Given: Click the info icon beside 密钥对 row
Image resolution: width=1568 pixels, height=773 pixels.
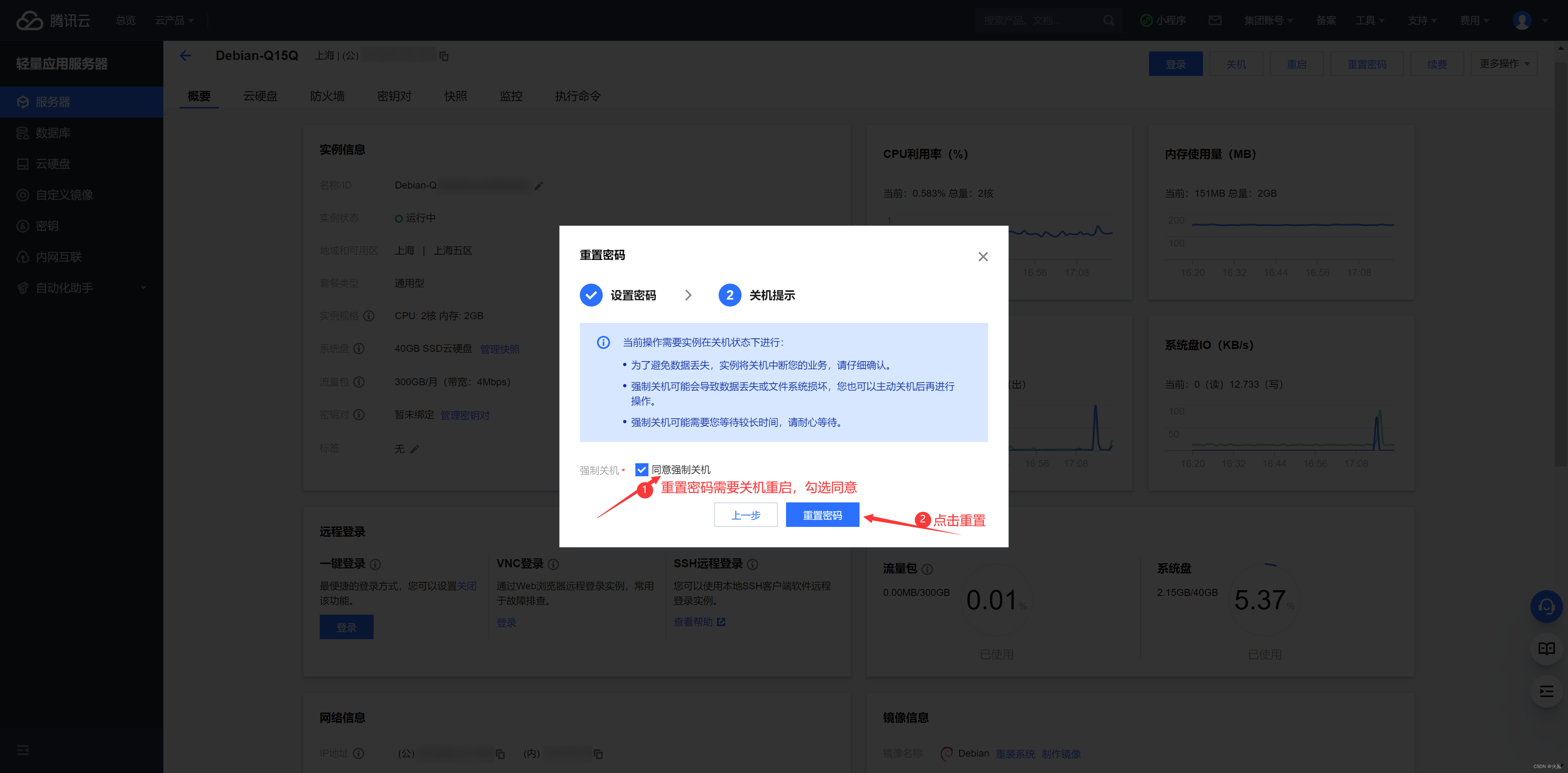Looking at the screenshot, I should click(359, 415).
